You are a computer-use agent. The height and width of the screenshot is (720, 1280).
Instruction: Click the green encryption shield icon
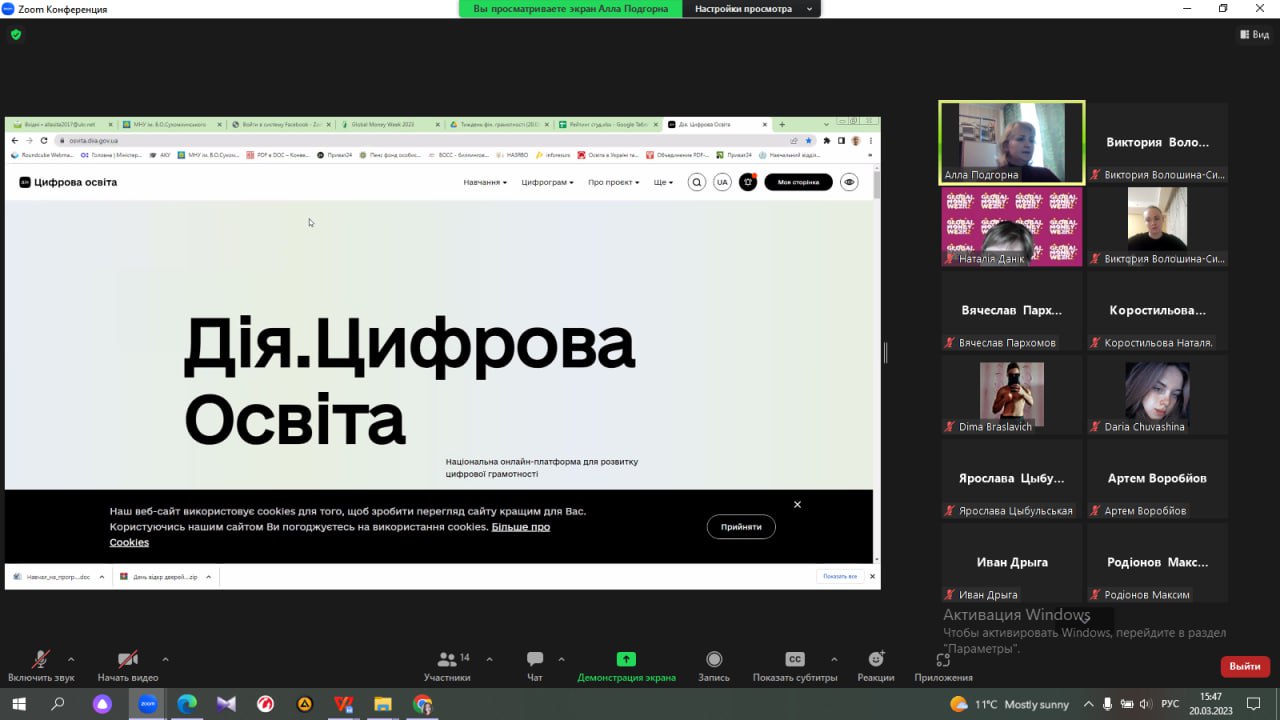coord(15,34)
